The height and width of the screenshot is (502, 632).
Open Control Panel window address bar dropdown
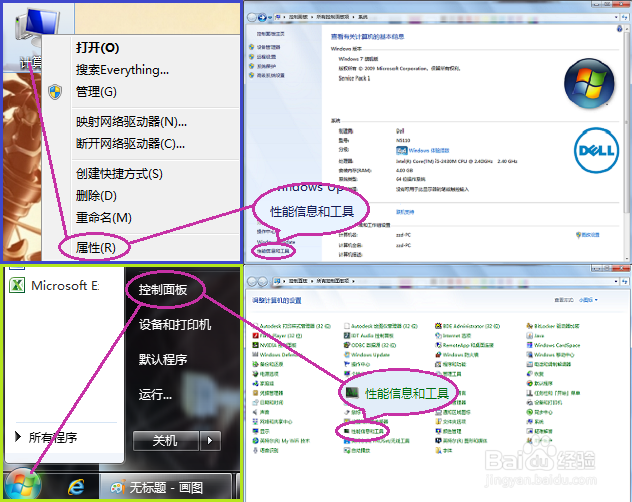[616, 281]
